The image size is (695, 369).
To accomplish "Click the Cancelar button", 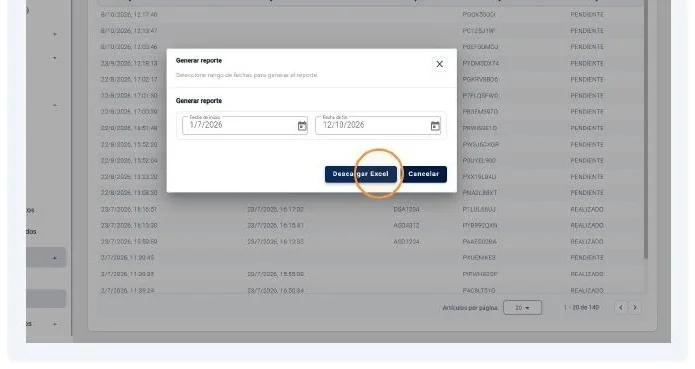I will point(424,174).
